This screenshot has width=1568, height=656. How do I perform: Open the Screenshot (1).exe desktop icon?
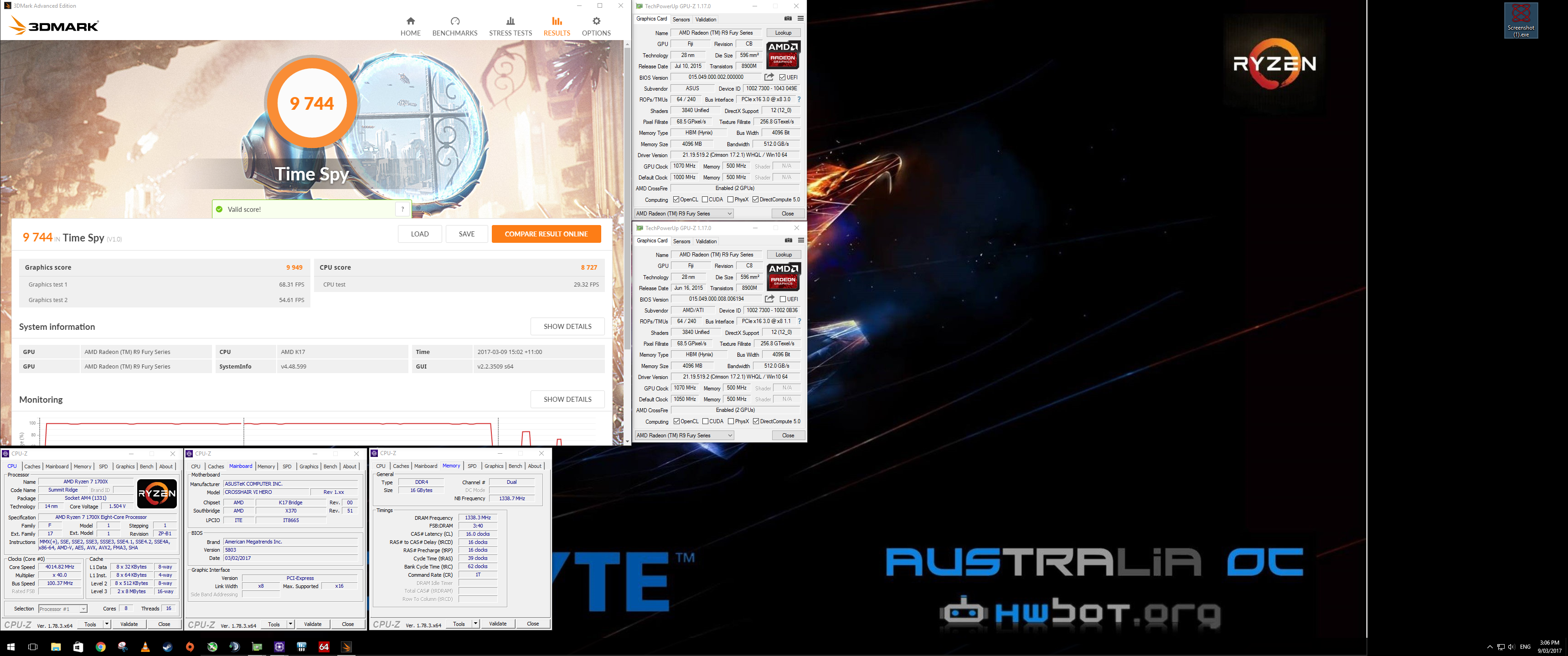pos(1521,21)
